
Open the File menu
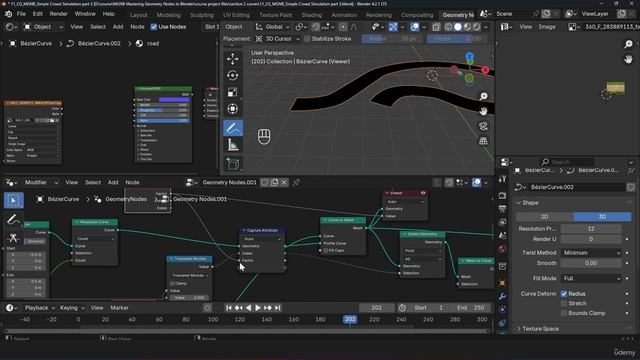[21, 14]
